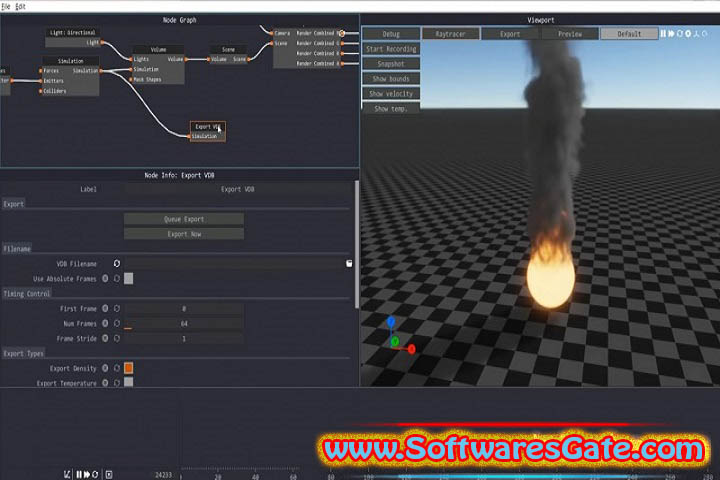Reset the Use Absolute Frames value
The height and width of the screenshot is (480, 720).
point(117,278)
